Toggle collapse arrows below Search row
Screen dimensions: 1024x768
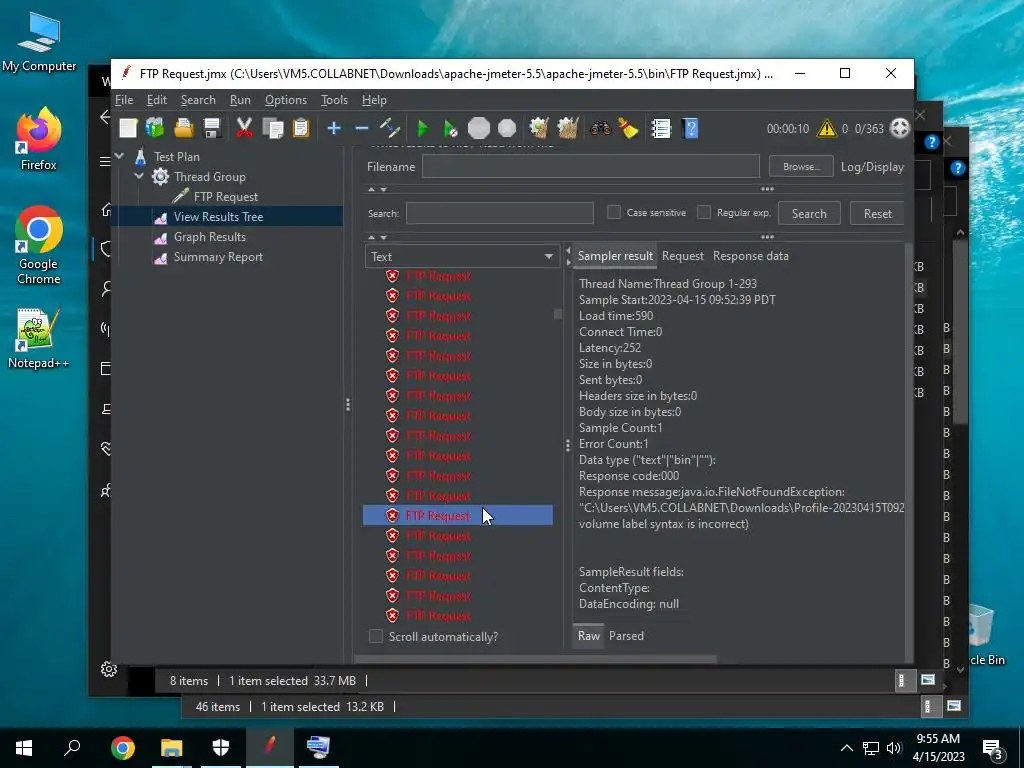[x=377, y=238]
